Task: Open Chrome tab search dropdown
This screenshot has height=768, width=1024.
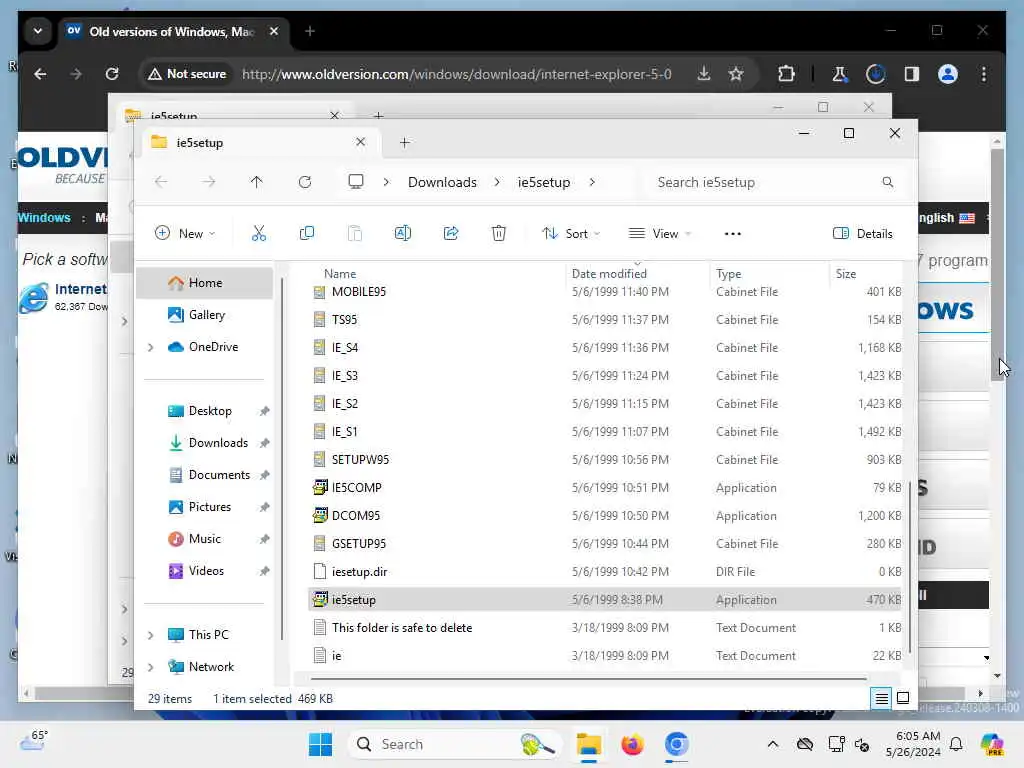Action: point(38,31)
